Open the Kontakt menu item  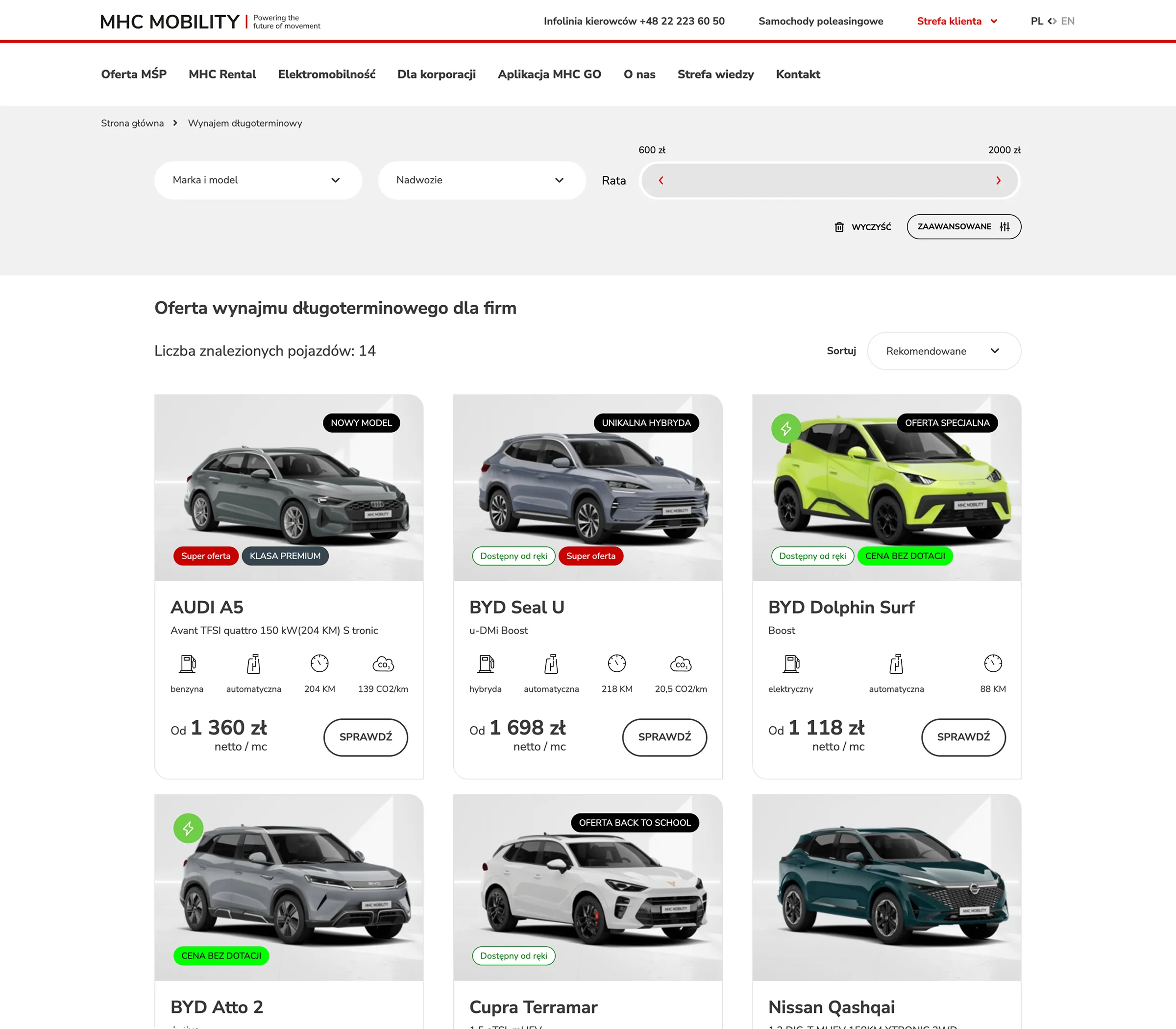[798, 74]
